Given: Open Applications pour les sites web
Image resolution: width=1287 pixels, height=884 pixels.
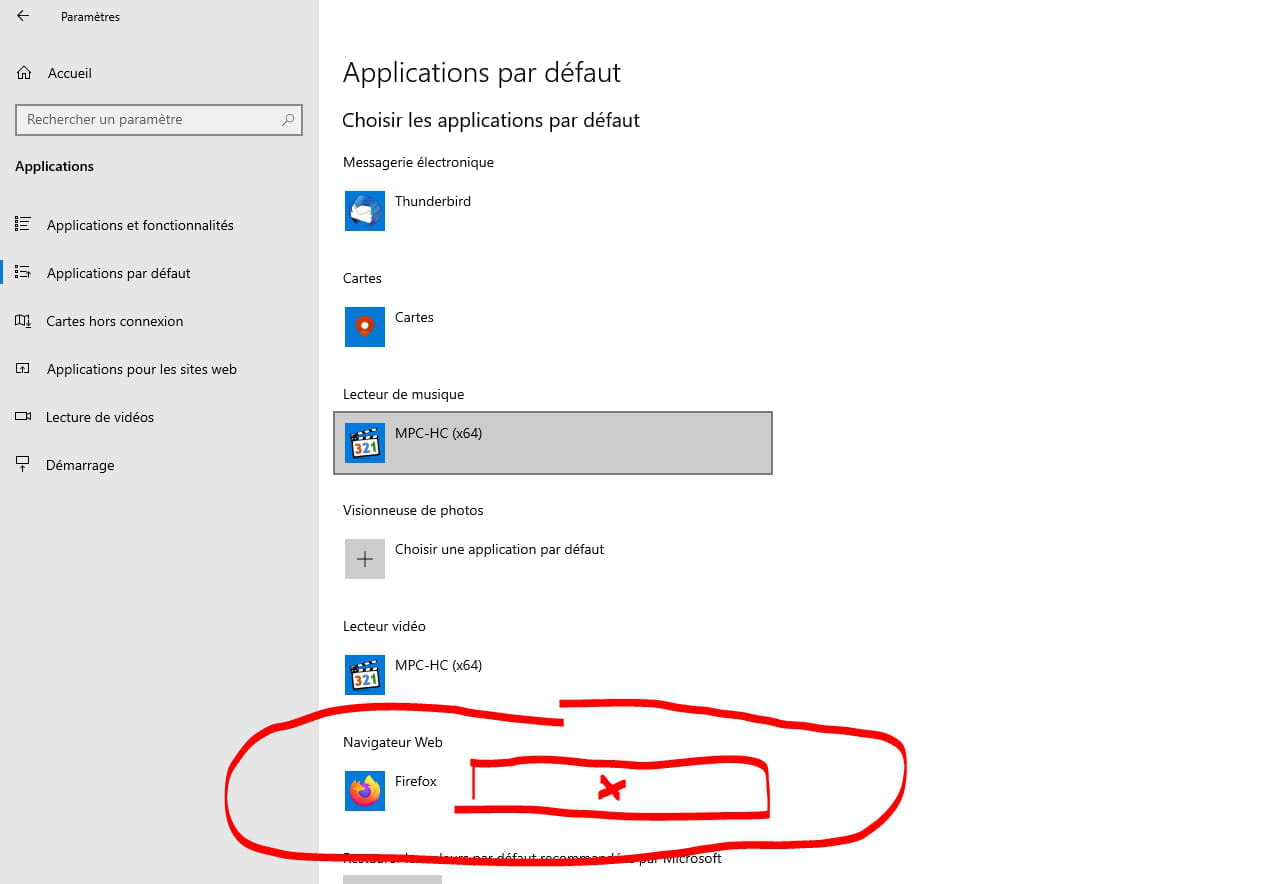Looking at the screenshot, I should pyautogui.click(x=141, y=369).
